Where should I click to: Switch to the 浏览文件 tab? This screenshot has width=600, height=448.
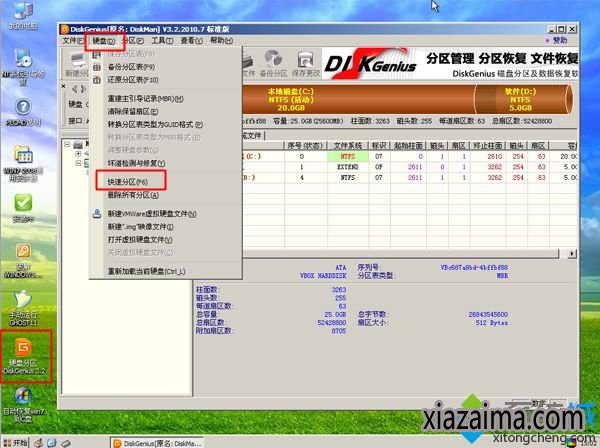point(251,135)
